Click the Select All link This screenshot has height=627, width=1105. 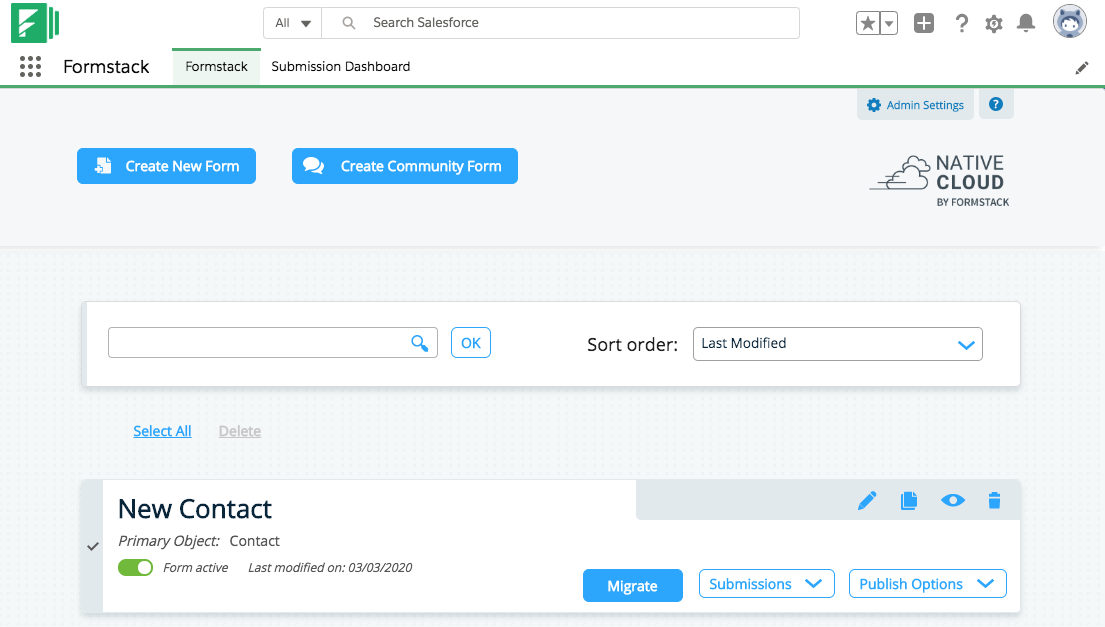(x=162, y=431)
